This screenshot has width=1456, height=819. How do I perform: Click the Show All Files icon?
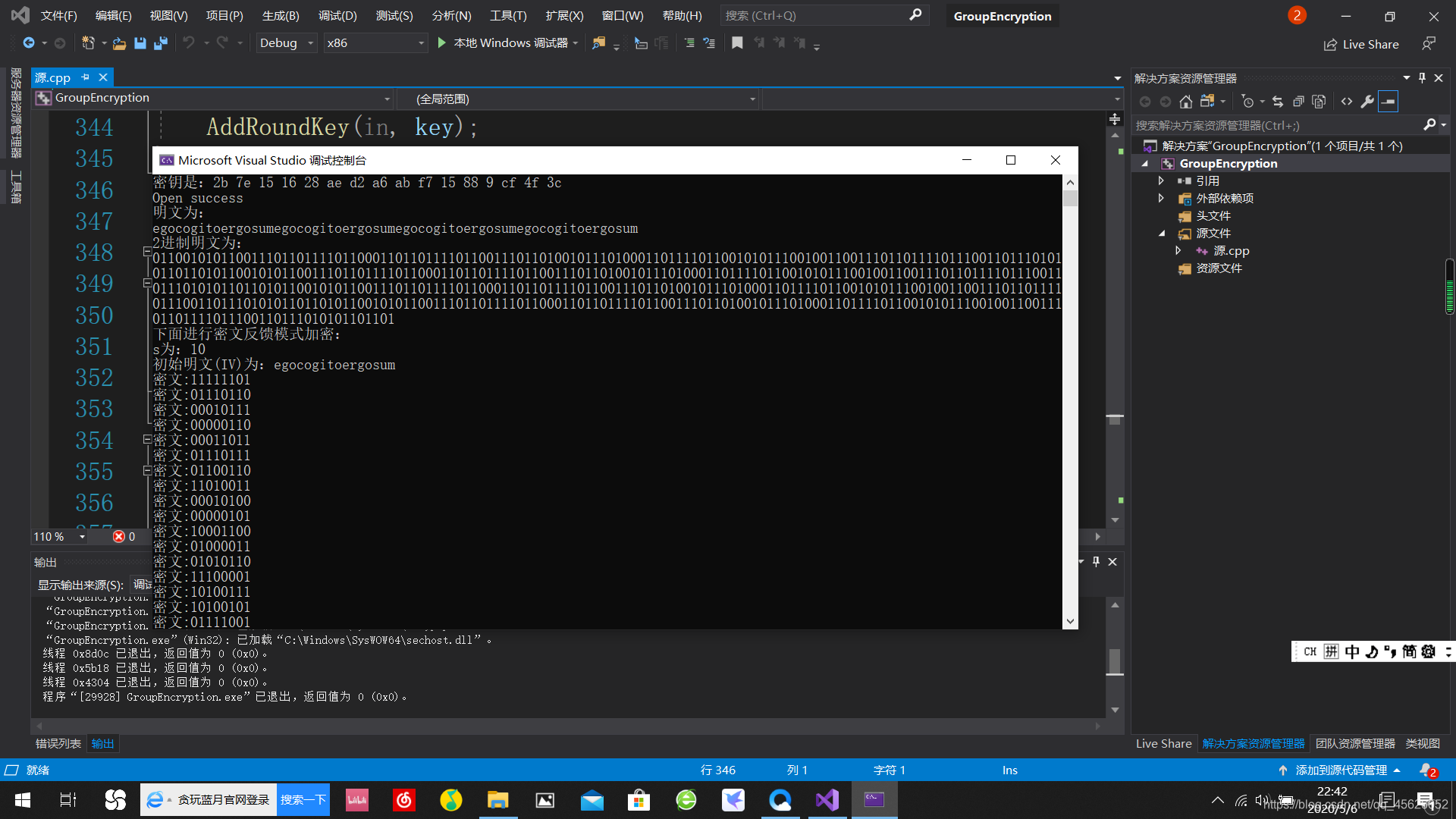coord(1319,102)
